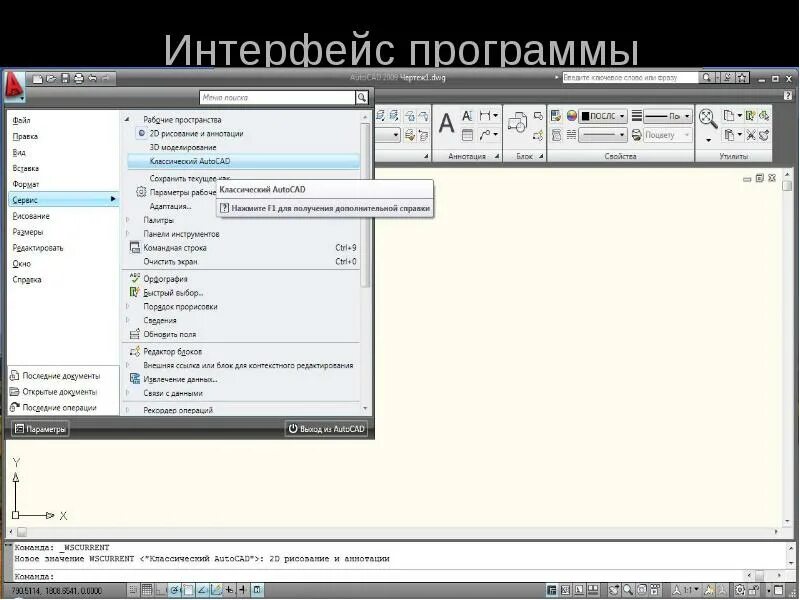This screenshot has height=600, width=800.
Task: Toggle the Quick properties button in status bar
Action: click(x=258, y=590)
